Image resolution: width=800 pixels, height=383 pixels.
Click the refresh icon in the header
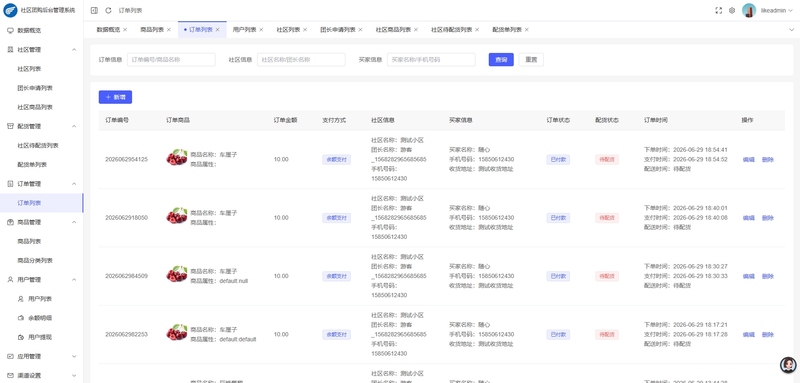pos(108,10)
